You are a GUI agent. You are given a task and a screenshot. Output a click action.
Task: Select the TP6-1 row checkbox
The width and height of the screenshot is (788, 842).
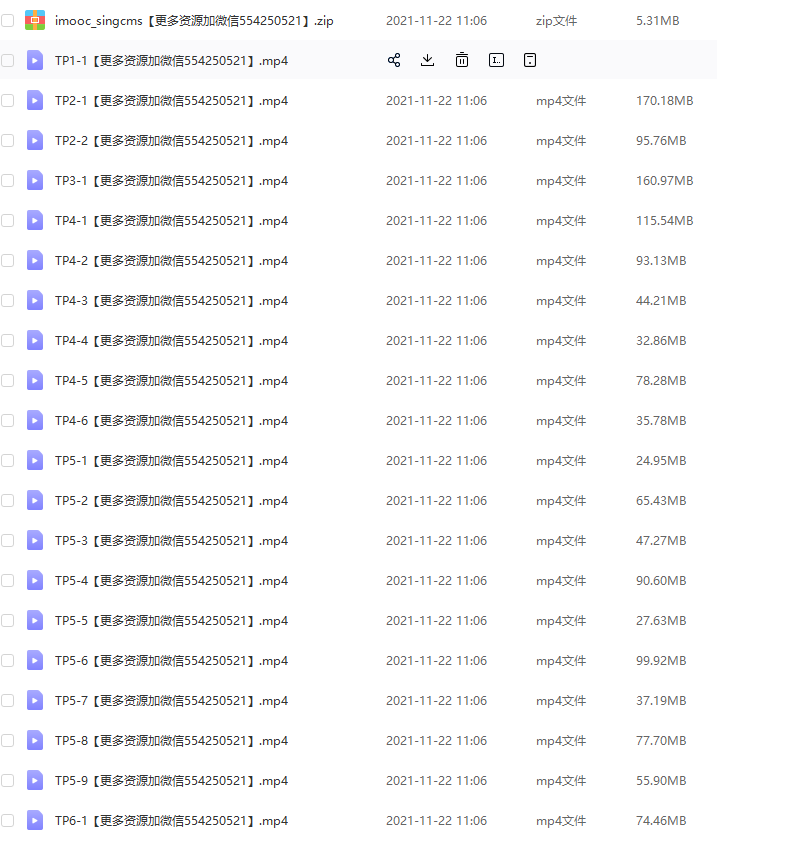(8, 821)
